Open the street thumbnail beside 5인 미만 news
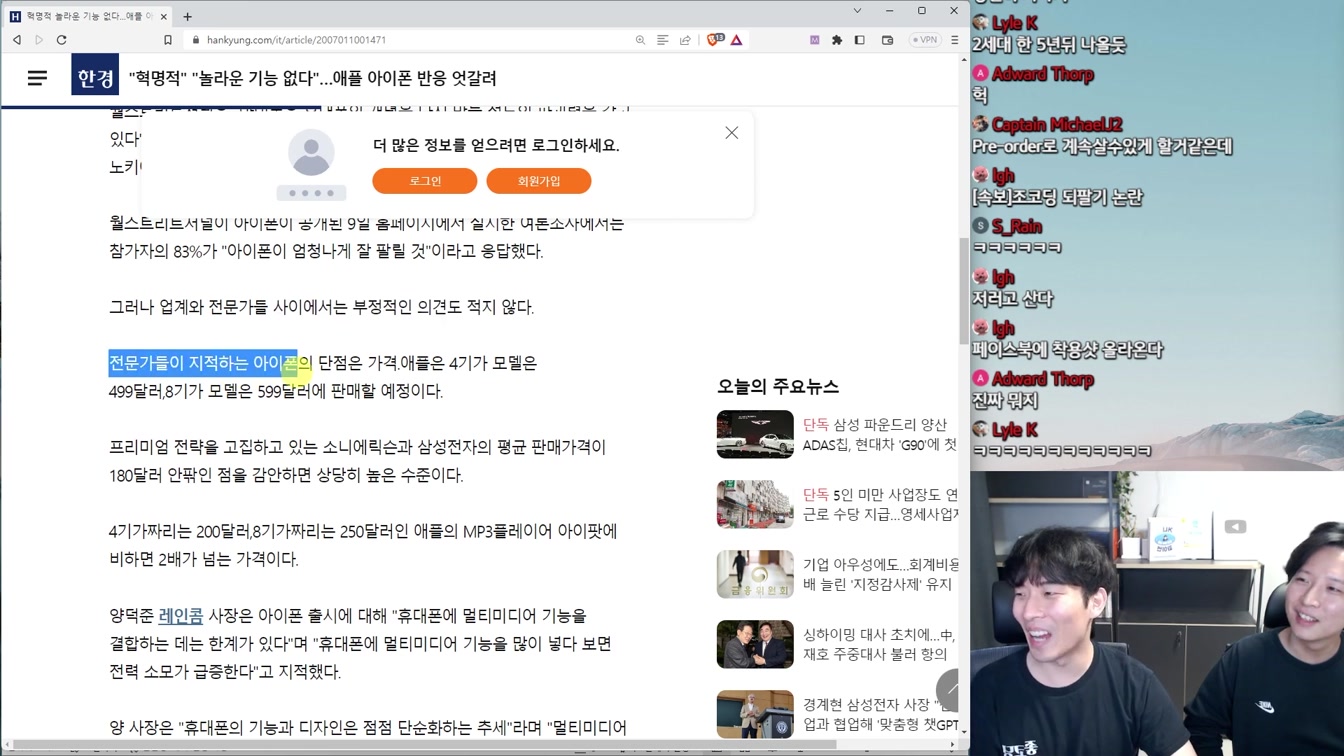The height and width of the screenshot is (756, 1344). [755, 504]
